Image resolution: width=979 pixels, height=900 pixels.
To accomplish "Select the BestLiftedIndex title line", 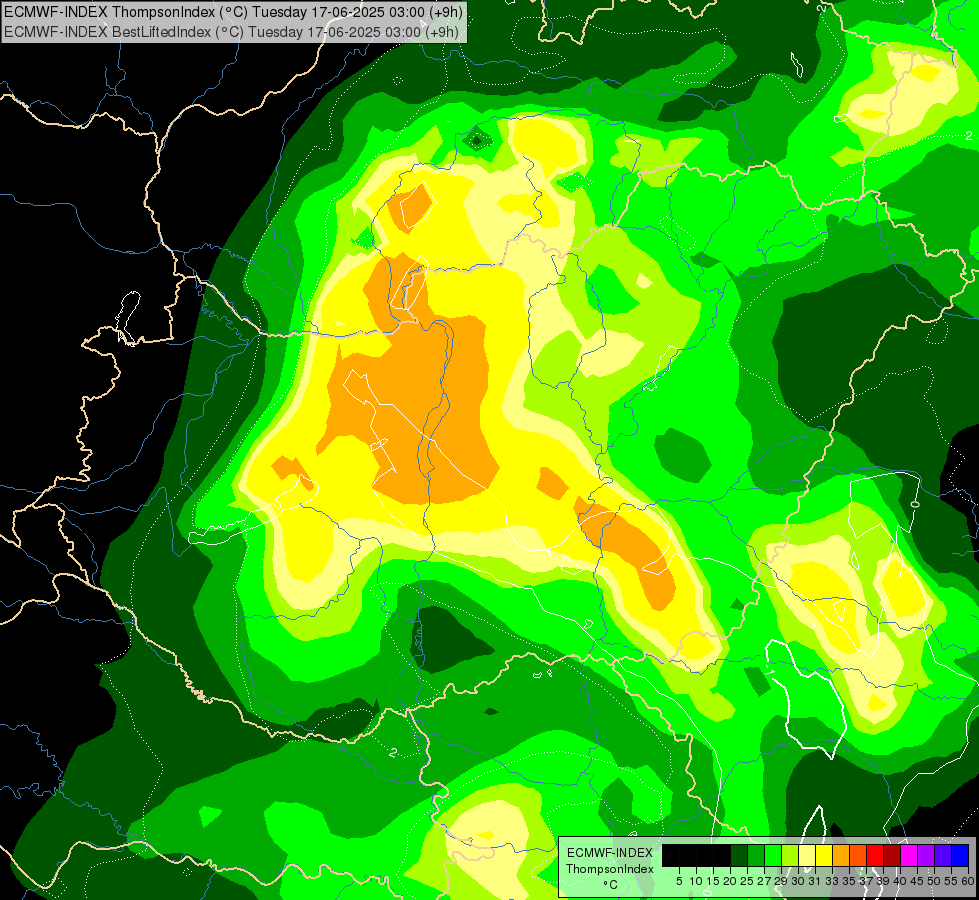I will [x=231, y=32].
